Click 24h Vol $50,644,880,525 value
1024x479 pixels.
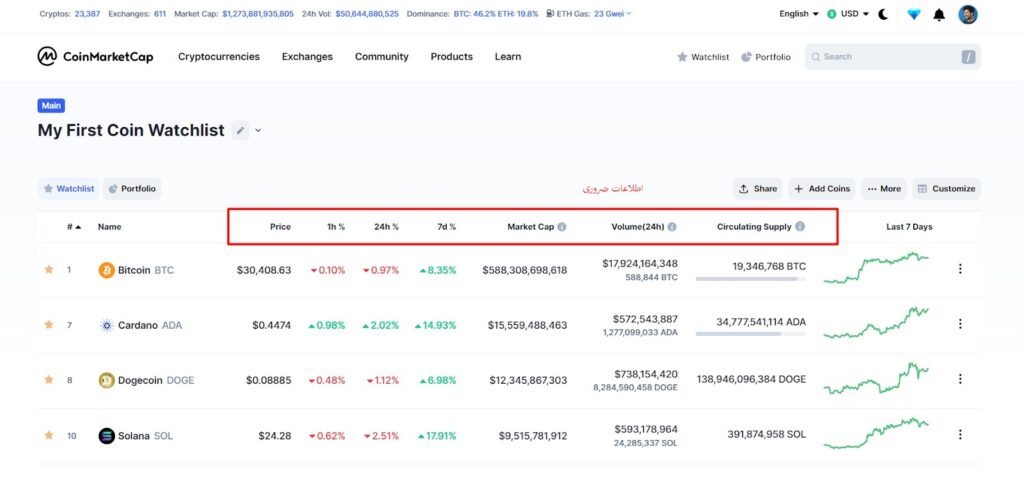(x=367, y=13)
